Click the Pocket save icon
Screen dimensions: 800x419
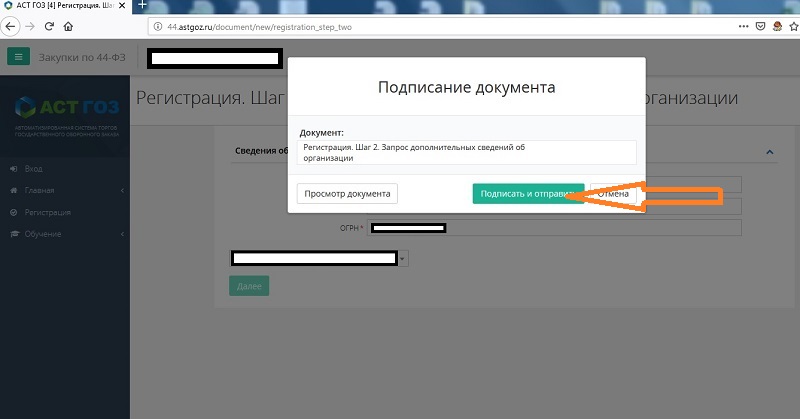click(760, 27)
